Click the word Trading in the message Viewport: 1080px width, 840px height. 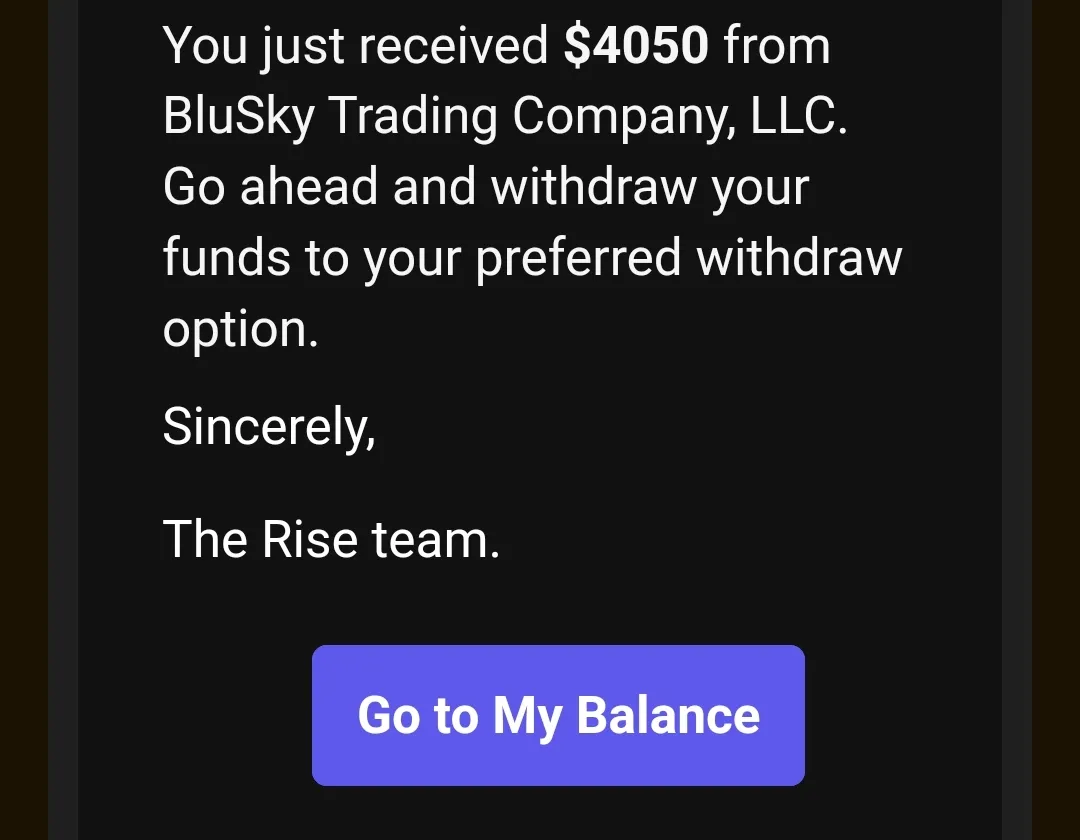coord(413,116)
